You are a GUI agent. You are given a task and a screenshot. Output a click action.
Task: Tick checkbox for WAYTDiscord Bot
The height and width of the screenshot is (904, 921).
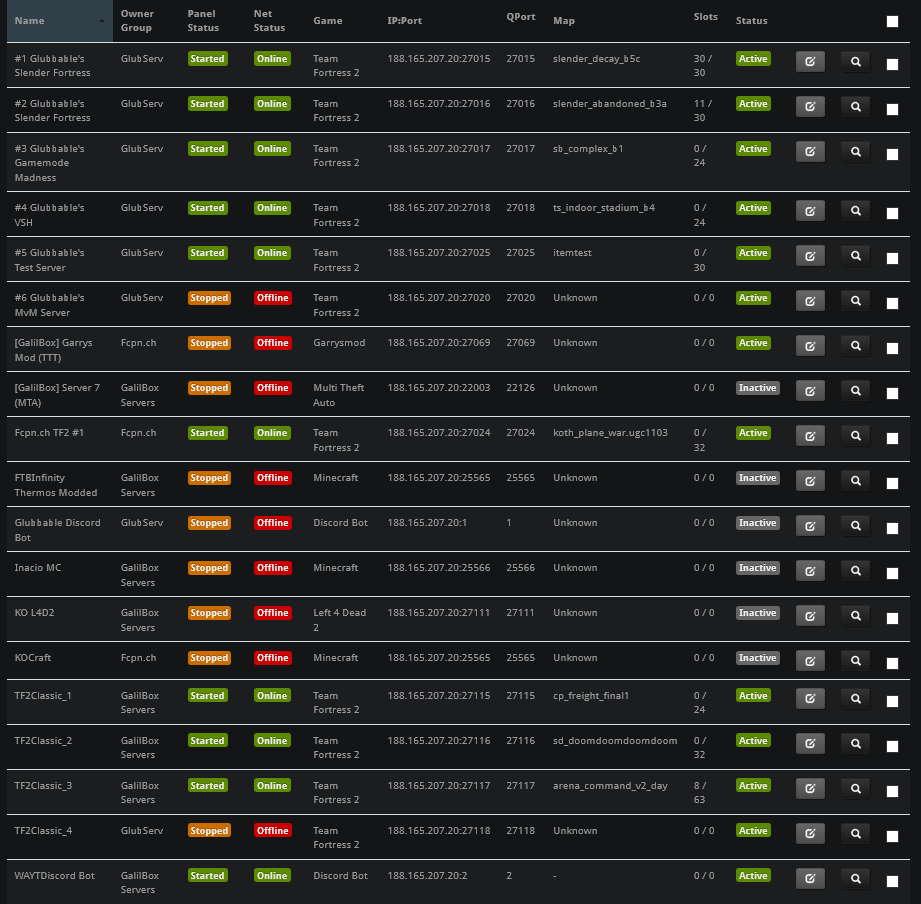[x=892, y=882]
